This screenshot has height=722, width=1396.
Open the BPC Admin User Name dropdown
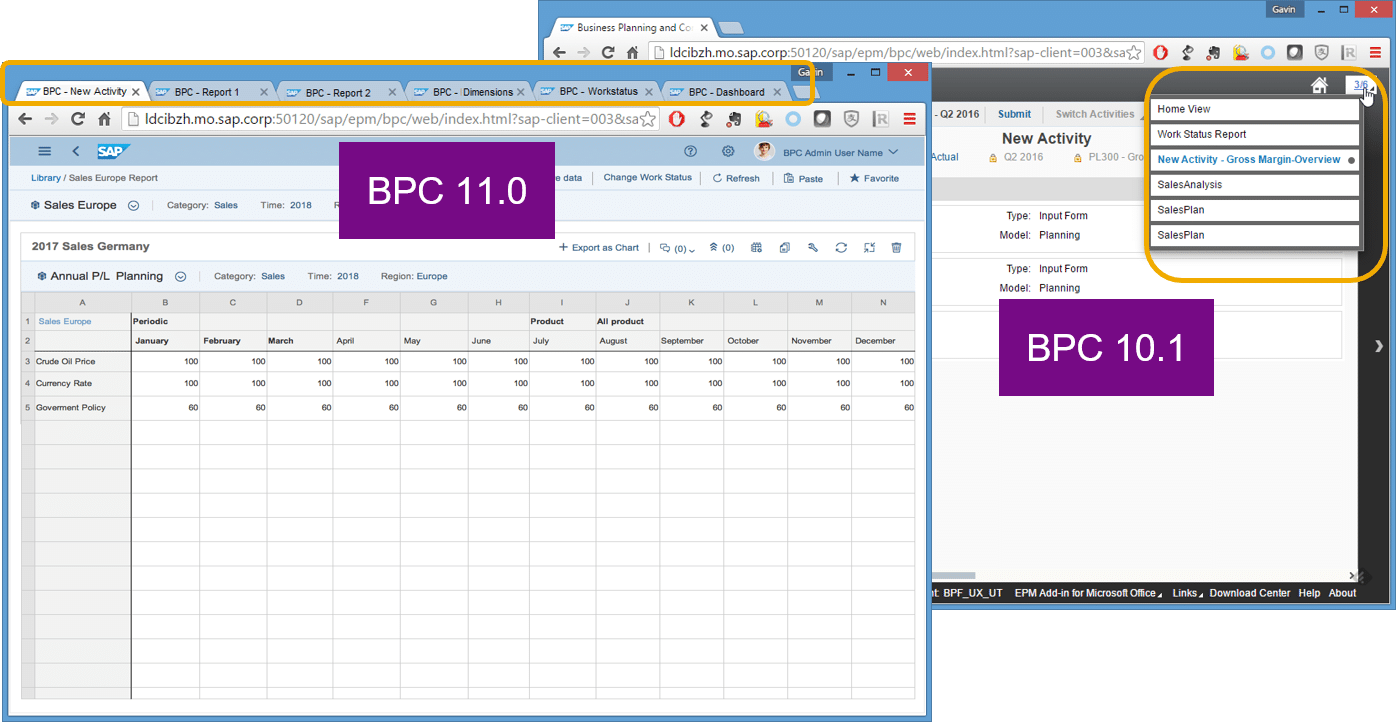840,152
